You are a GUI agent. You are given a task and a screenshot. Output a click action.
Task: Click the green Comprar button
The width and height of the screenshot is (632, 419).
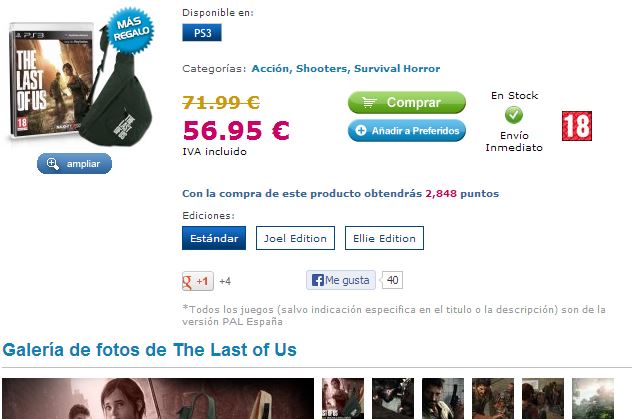407,102
